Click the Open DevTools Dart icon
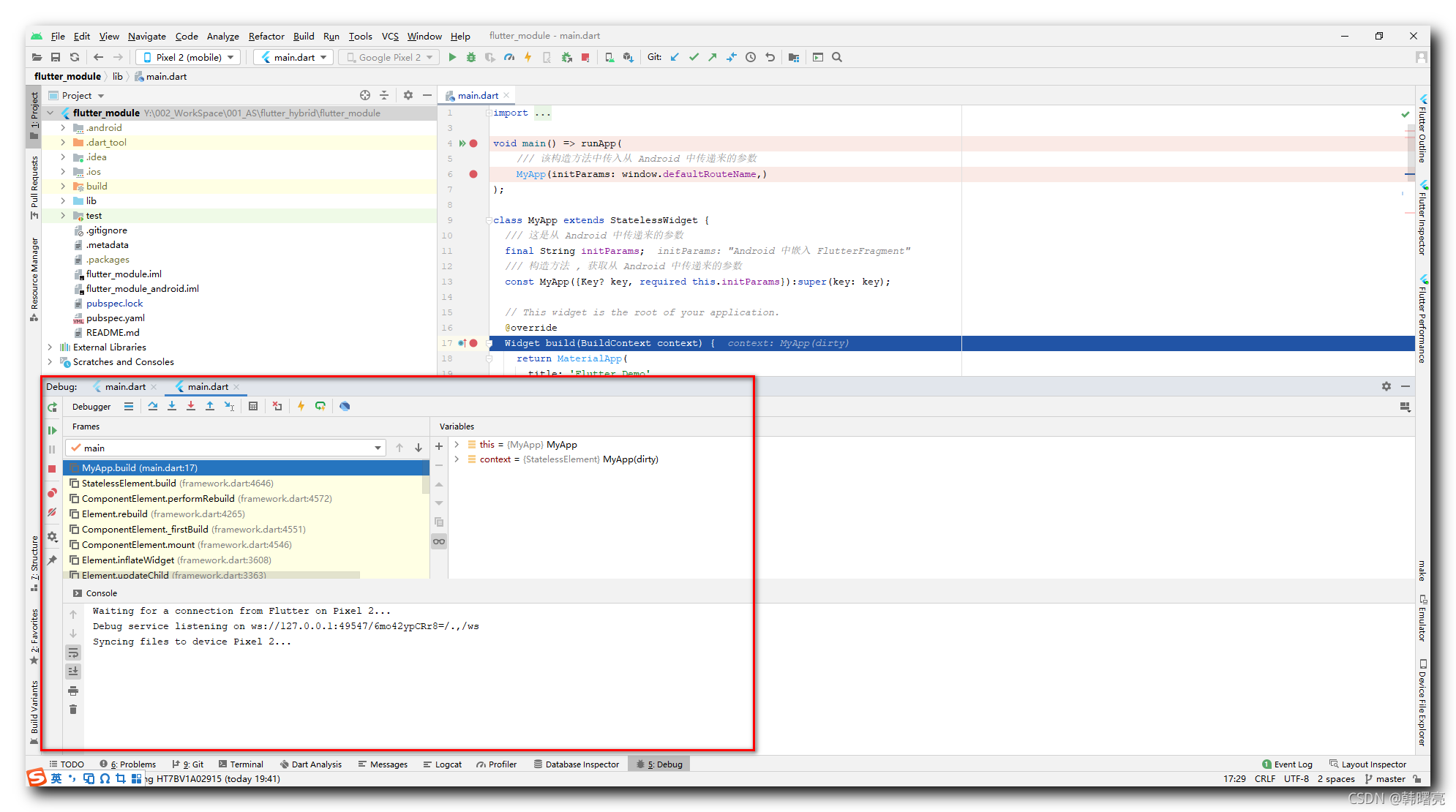Viewport: 1456px width, 812px height. coord(345,406)
